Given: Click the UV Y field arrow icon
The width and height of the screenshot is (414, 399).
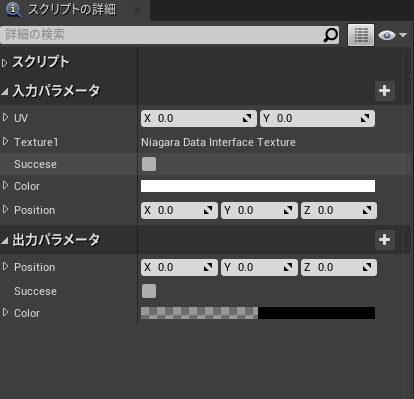Looking at the screenshot, I should coord(365,118).
